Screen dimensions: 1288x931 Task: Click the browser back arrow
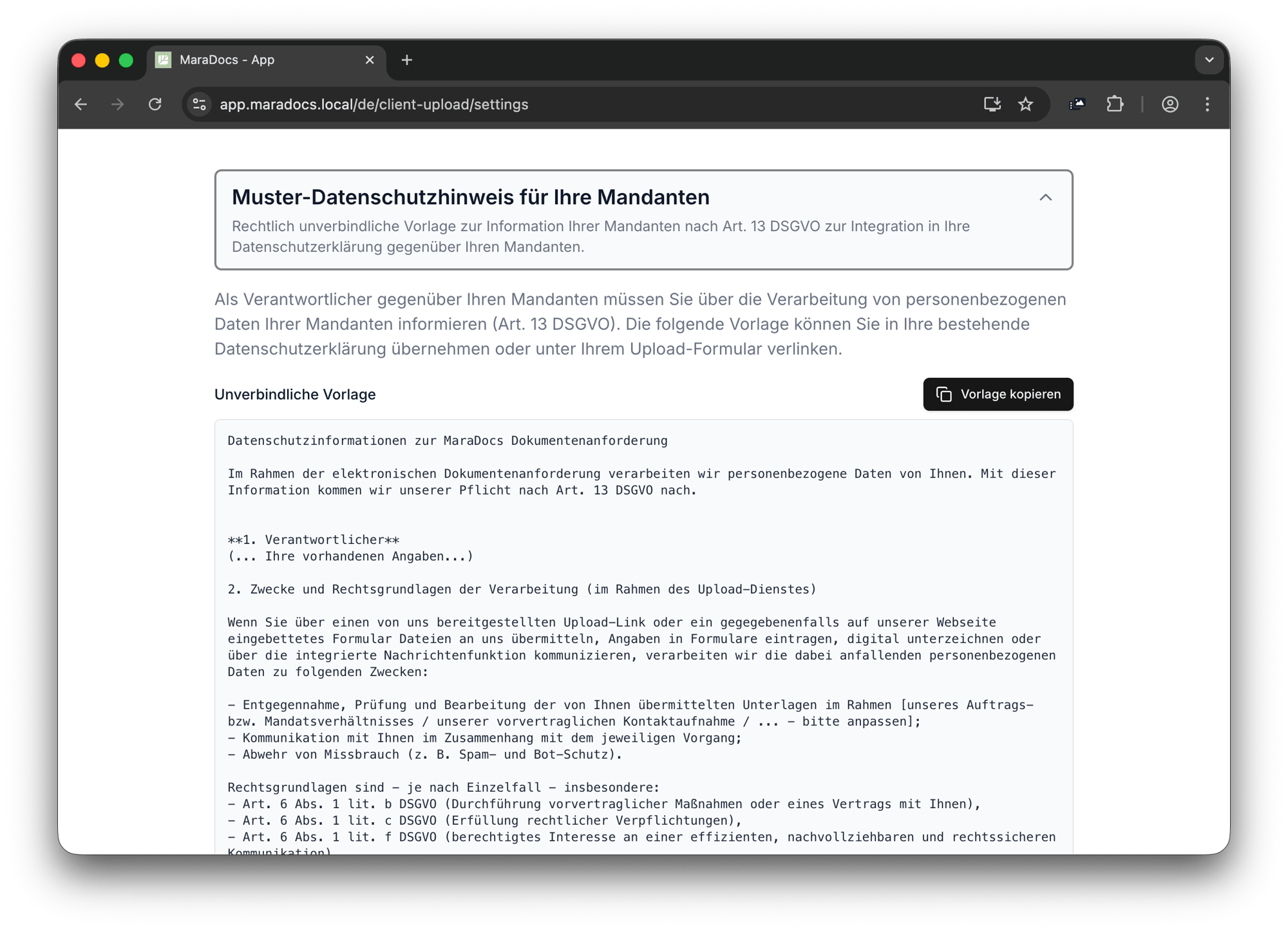click(x=80, y=104)
